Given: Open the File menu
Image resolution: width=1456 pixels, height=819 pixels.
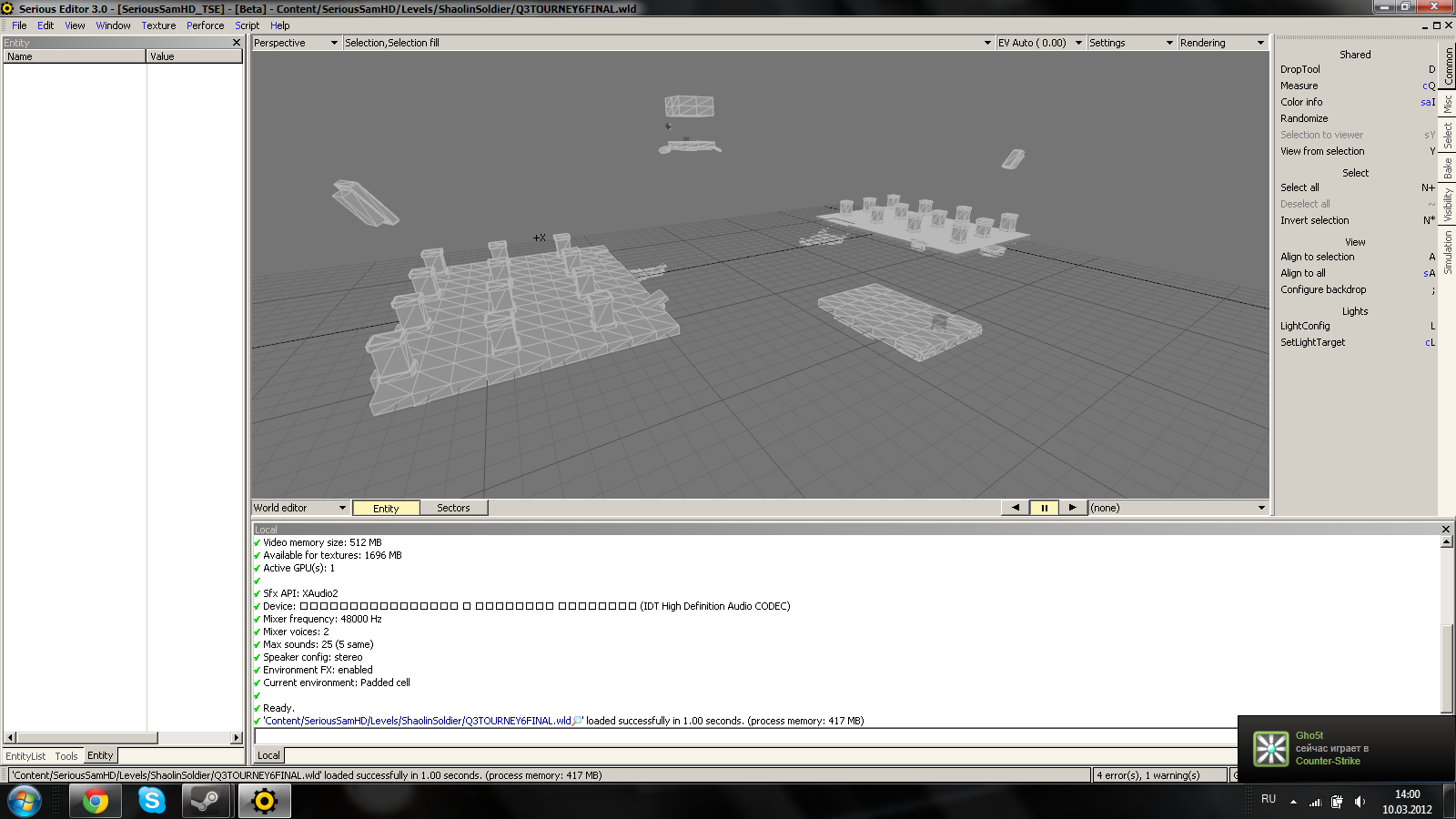Looking at the screenshot, I should click(19, 25).
